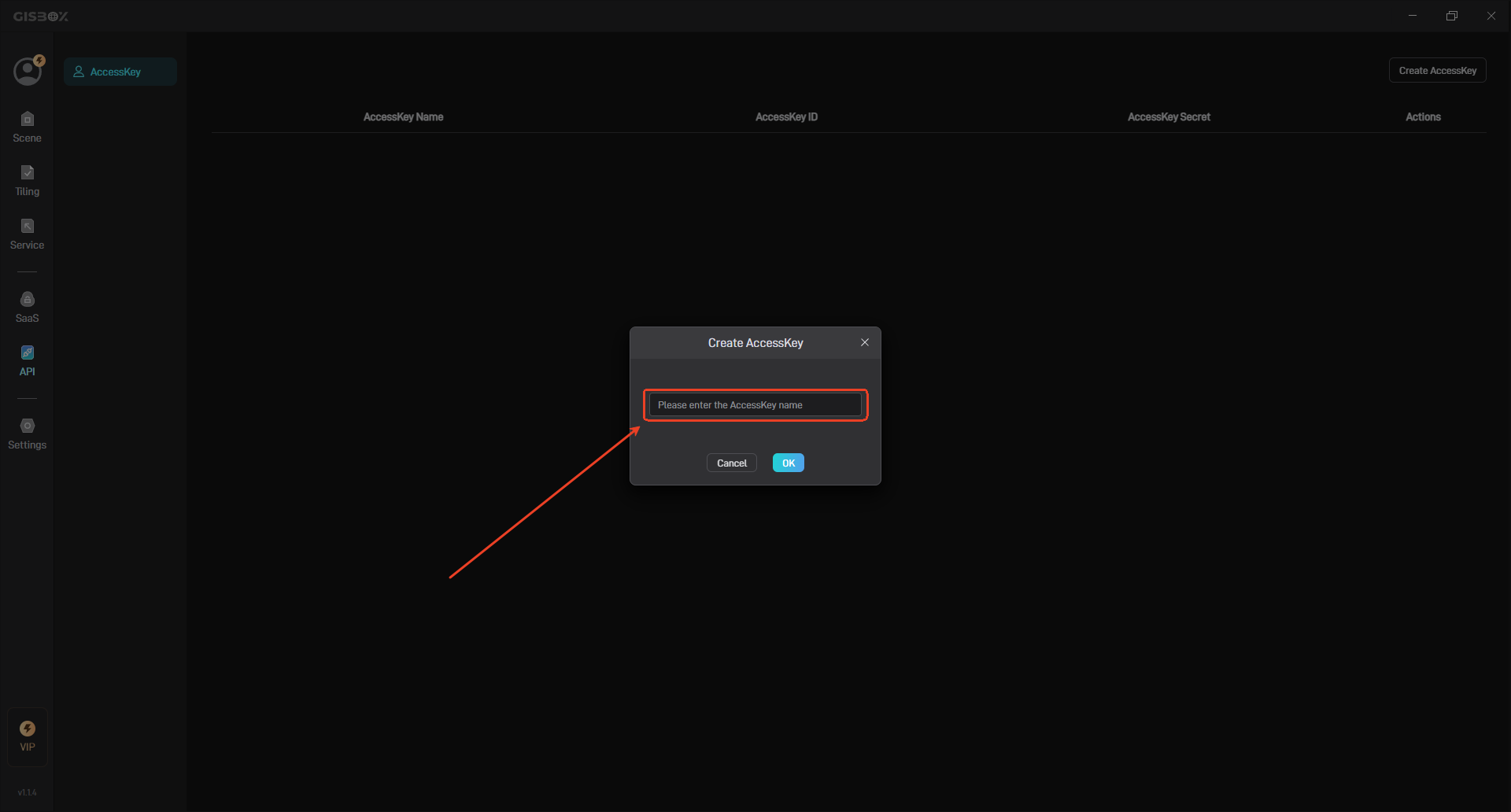Click the GISBOX logo
Screen dimensions: 1511x812
[41, 16]
